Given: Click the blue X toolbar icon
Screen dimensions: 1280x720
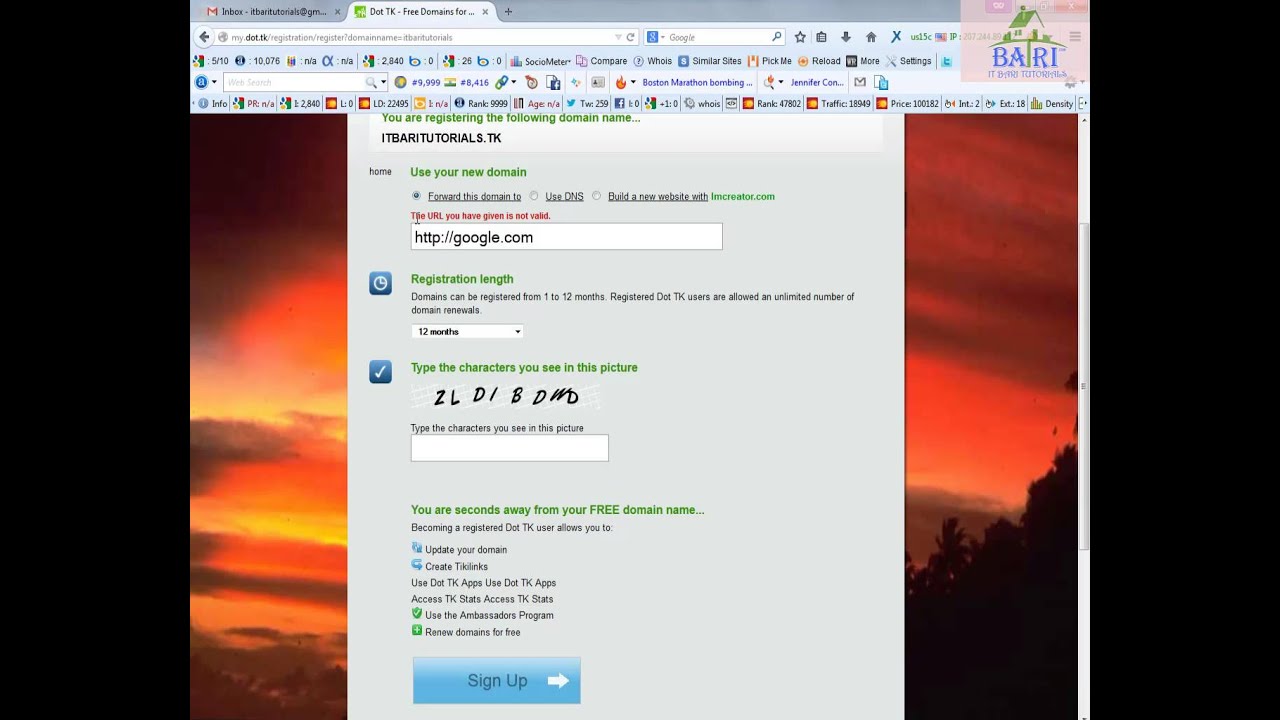Looking at the screenshot, I should point(896,37).
